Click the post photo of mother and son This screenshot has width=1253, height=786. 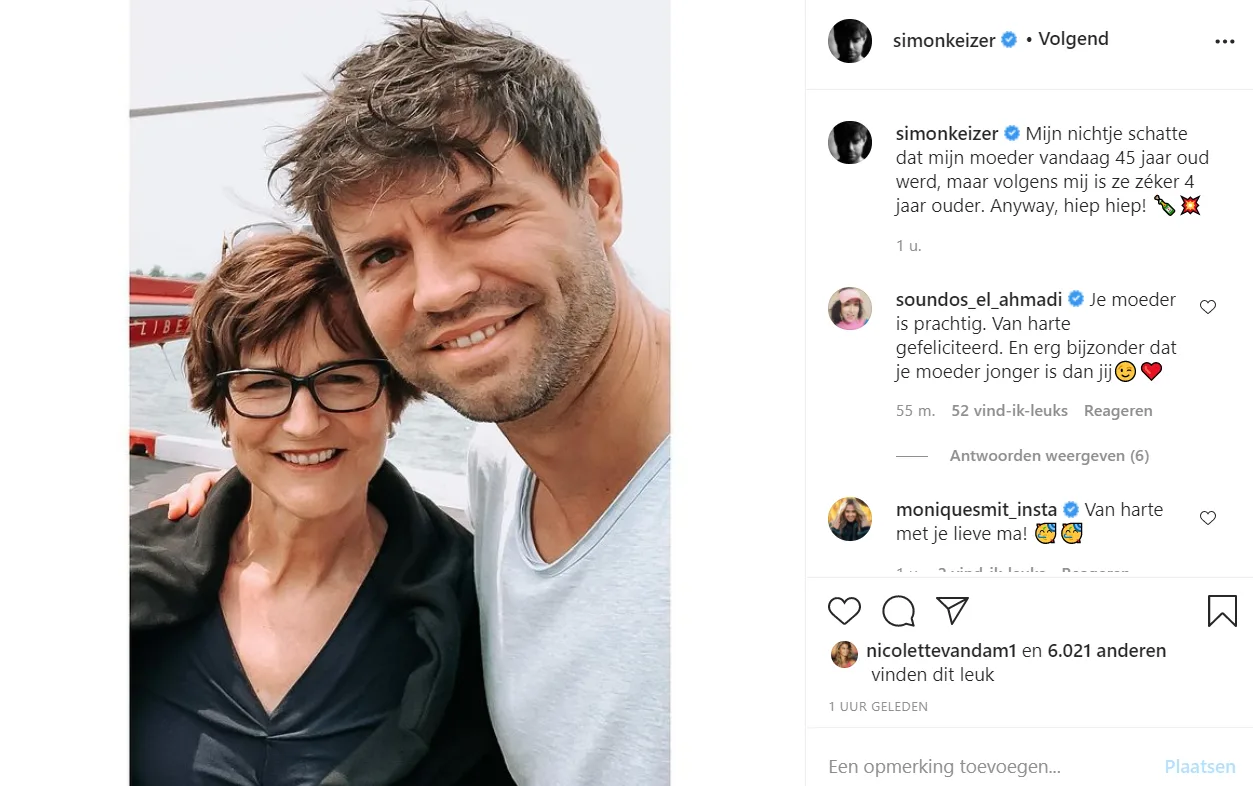point(400,393)
